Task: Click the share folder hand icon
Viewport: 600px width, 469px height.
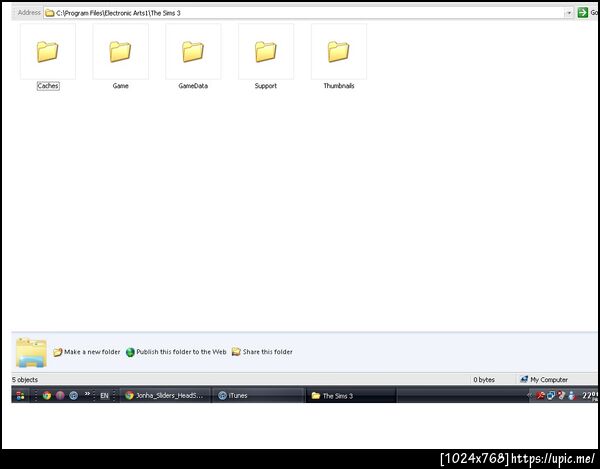Action: (236, 352)
